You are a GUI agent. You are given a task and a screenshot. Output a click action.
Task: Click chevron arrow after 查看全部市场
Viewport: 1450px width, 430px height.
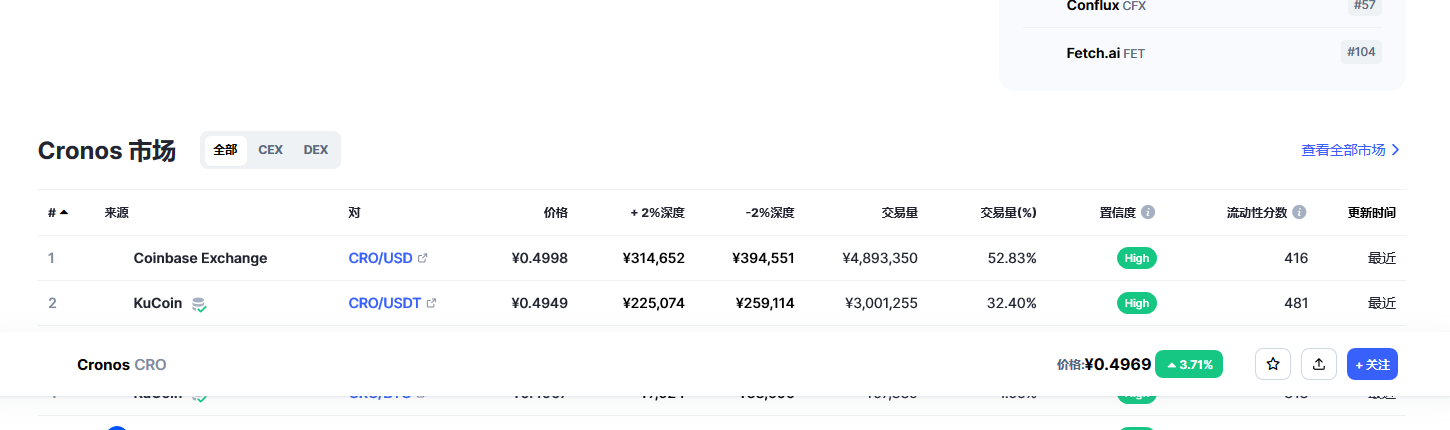tap(1396, 150)
